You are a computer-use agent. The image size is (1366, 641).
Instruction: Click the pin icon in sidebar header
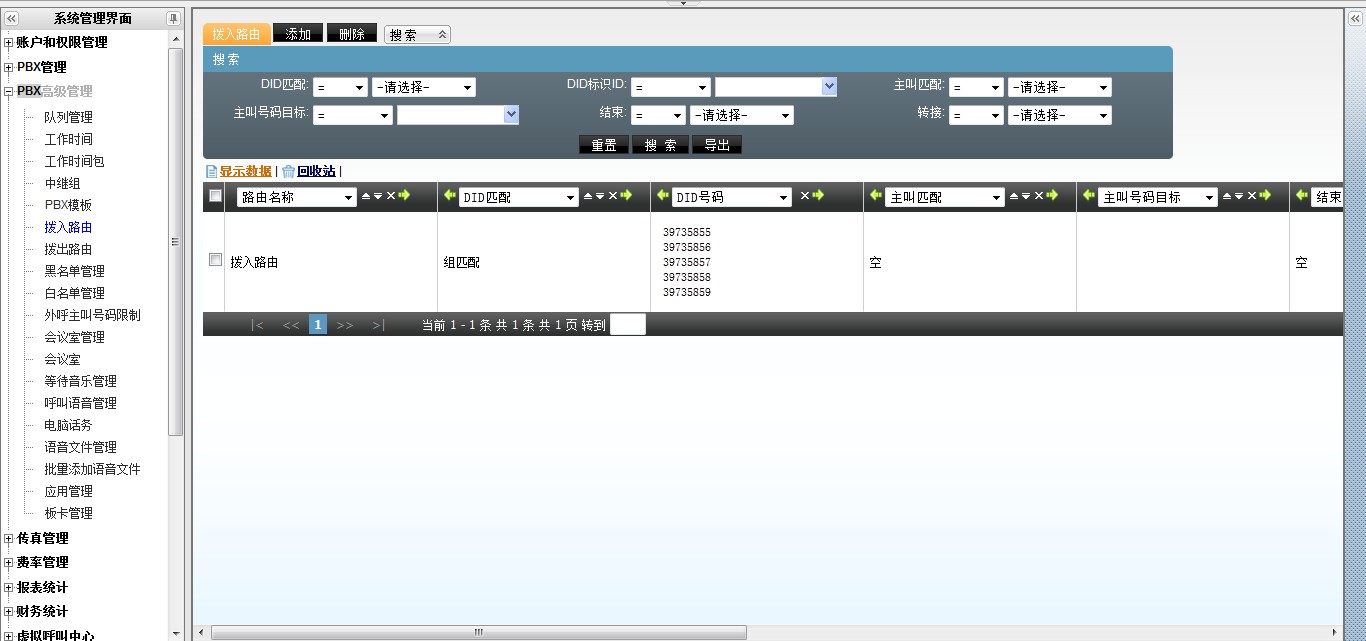click(x=173, y=18)
